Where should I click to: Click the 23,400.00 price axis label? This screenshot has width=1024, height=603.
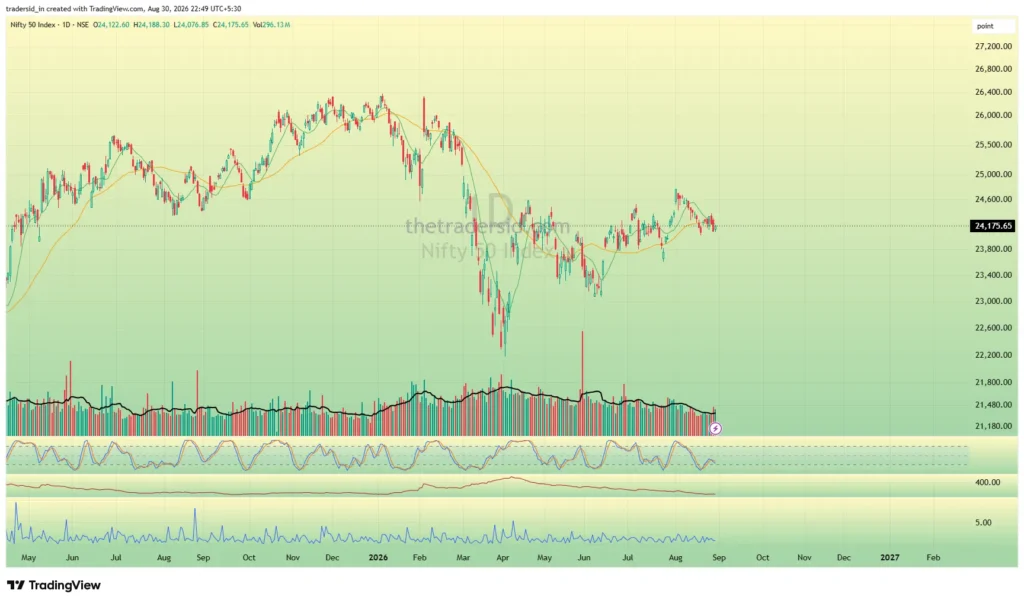[993, 275]
